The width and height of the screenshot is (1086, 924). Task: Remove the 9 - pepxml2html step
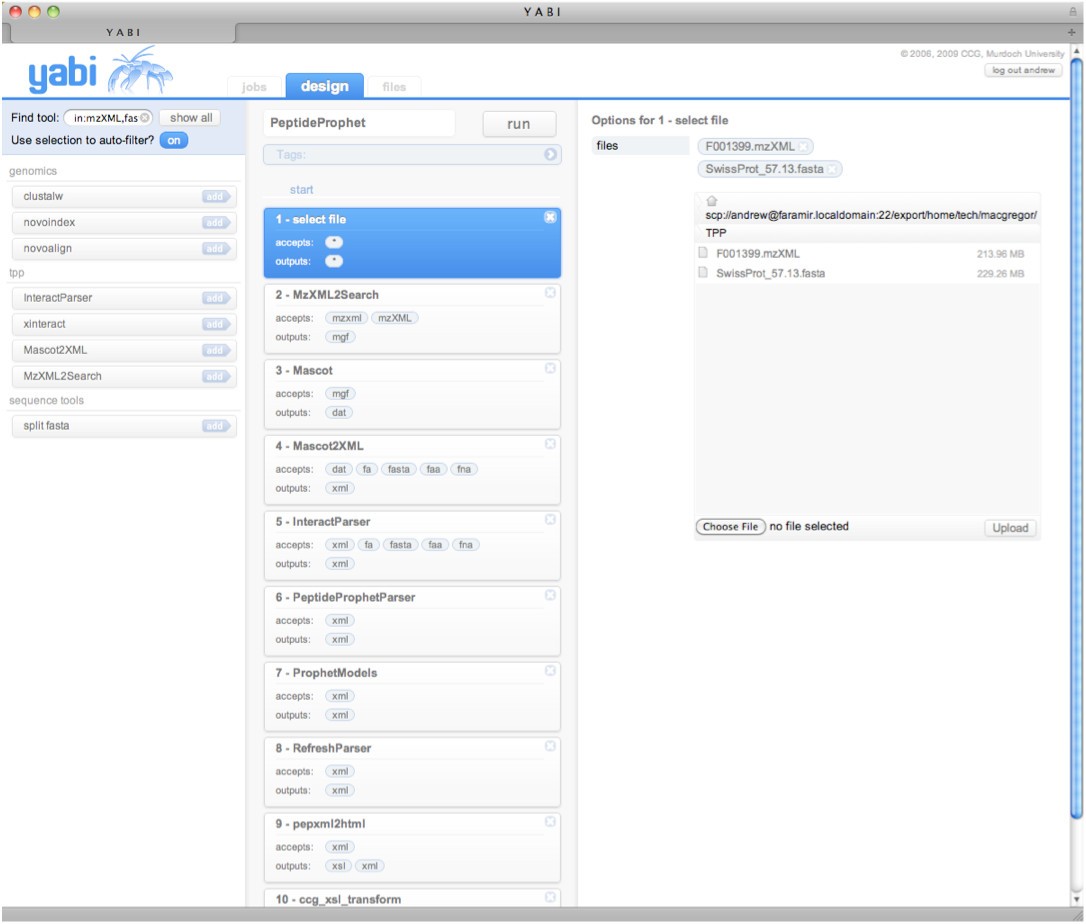550,821
